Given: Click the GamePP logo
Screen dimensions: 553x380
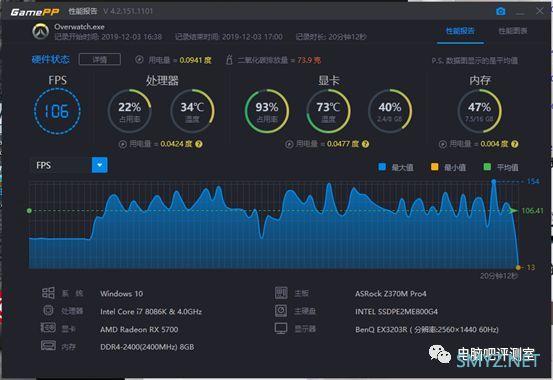Looking at the screenshot, I should [x=35, y=12].
